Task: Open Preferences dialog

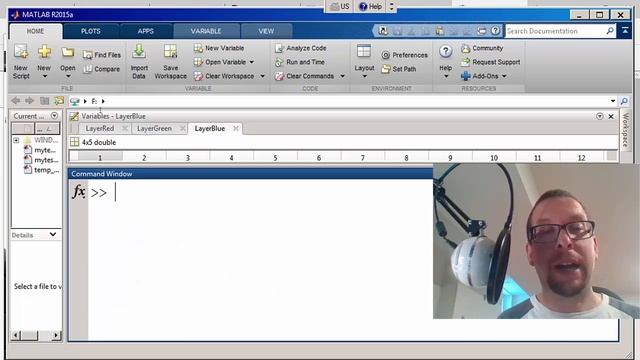Action: pos(404,55)
